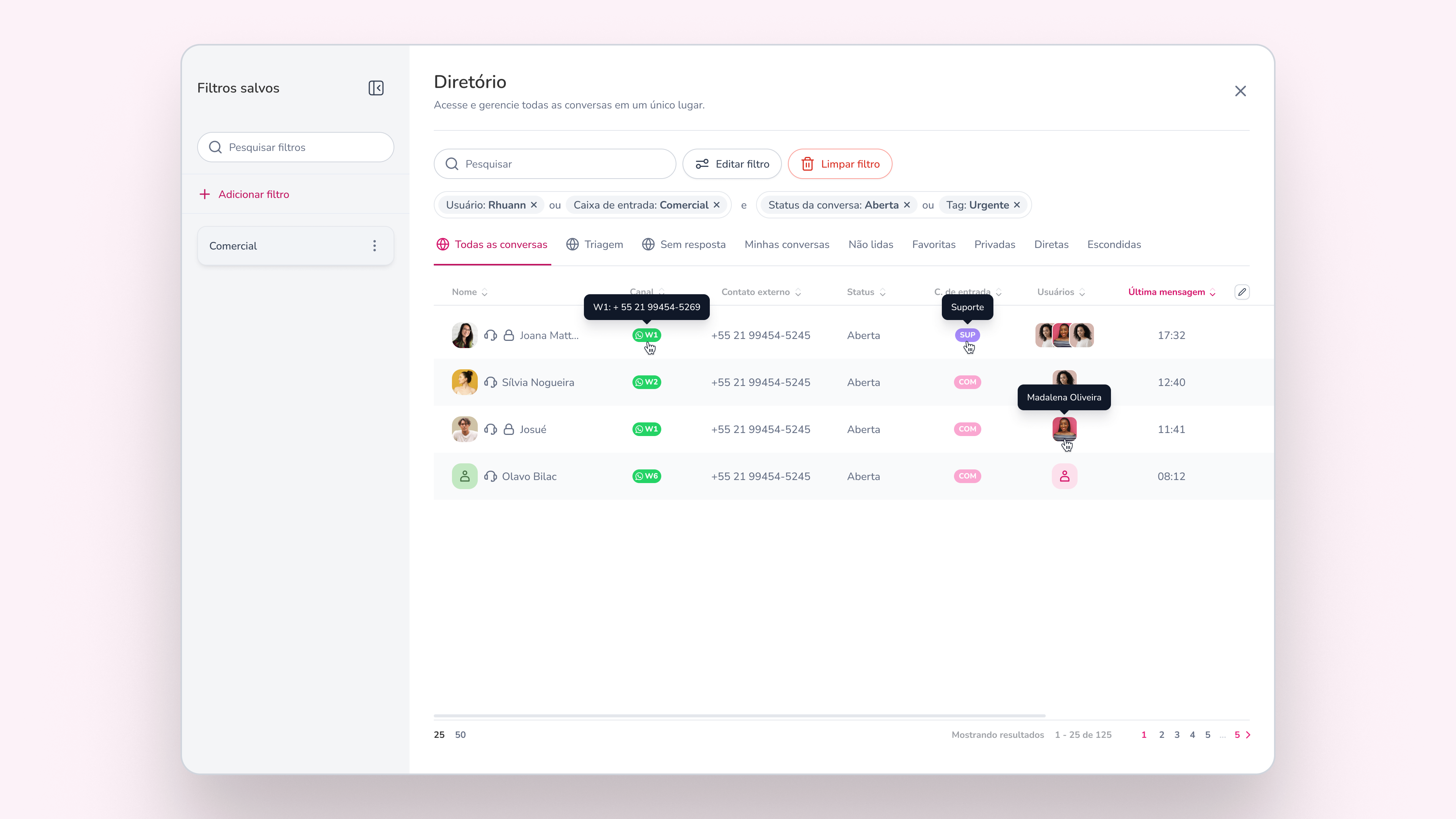The image size is (1456, 819).
Task: Click headset icon next to Sílvia Nogueira
Action: click(x=491, y=382)
